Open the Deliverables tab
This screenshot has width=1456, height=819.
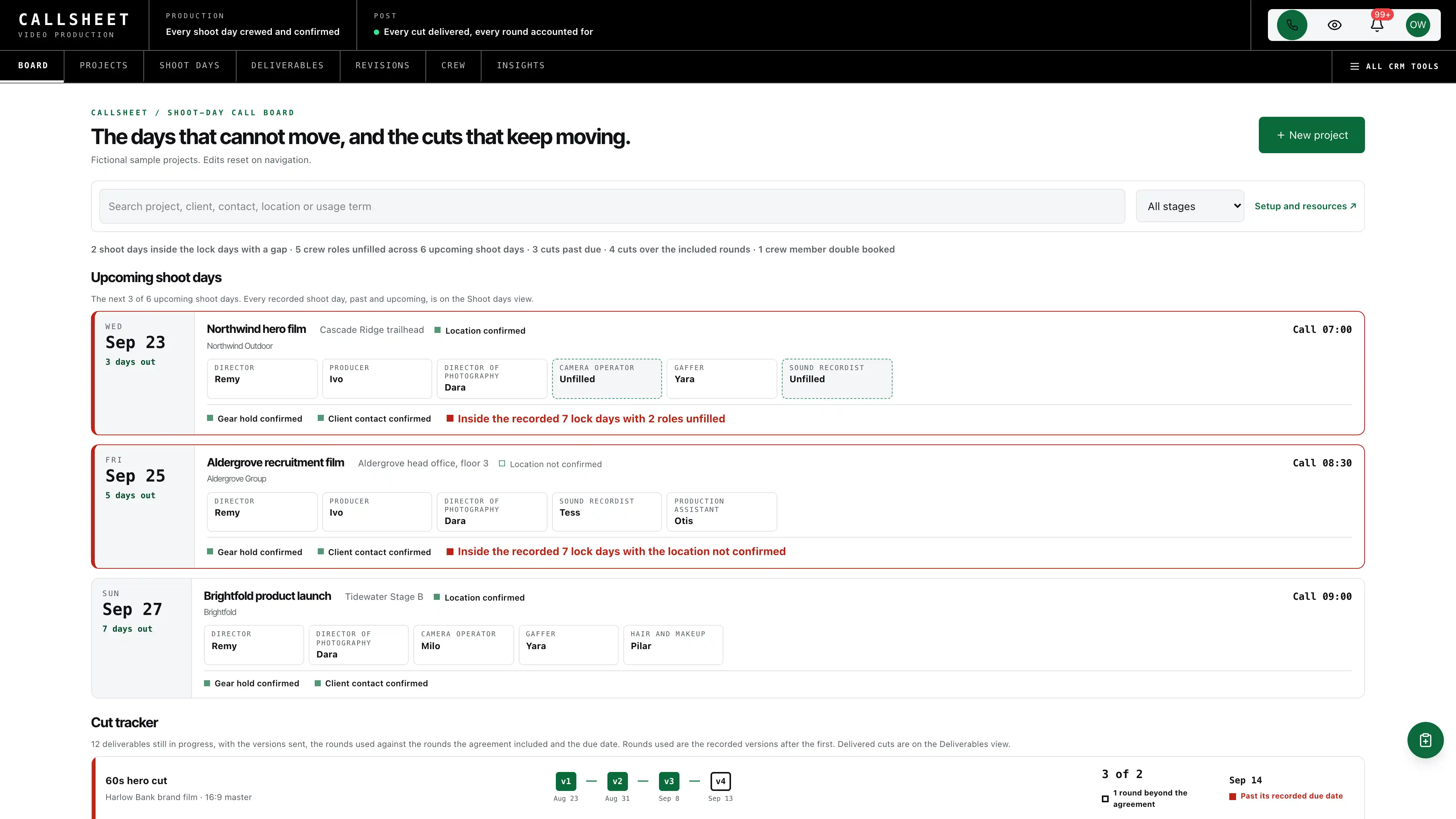click(288, 66)
